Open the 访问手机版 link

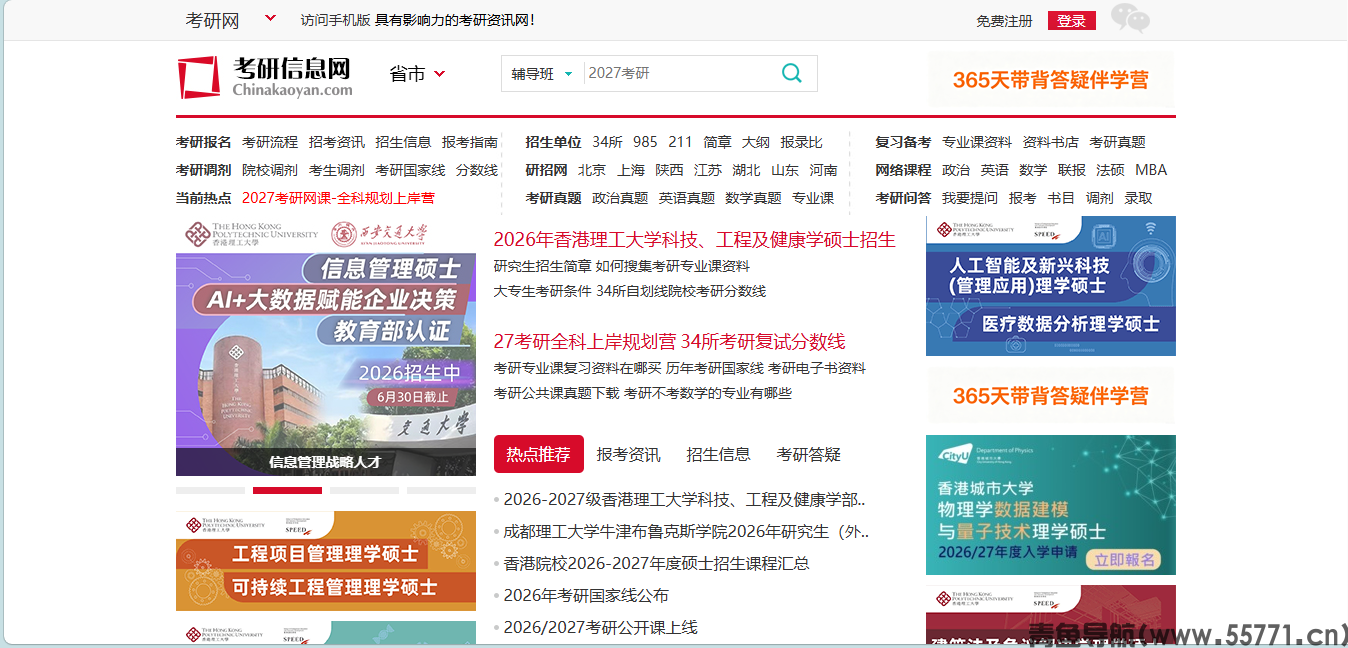tap(335, 20)
